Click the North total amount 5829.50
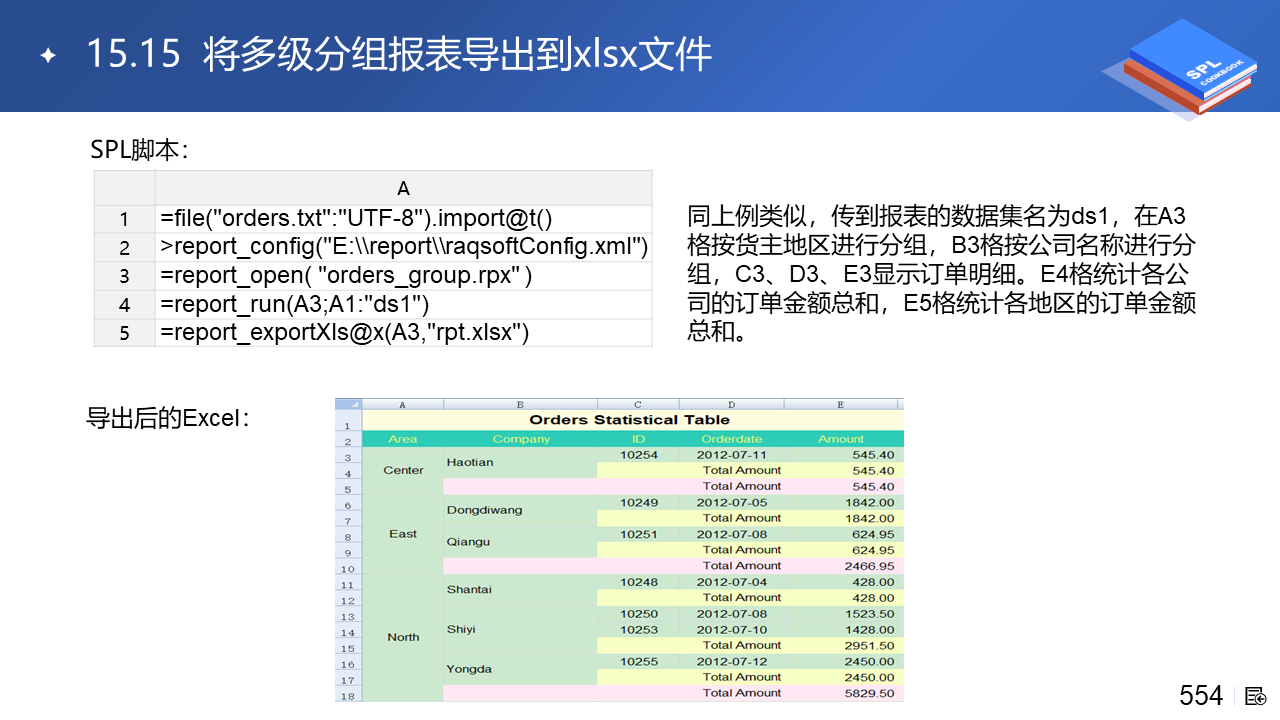Viewport: 1280px width, 720px height. pyautogui.click(x=844, y=693)
